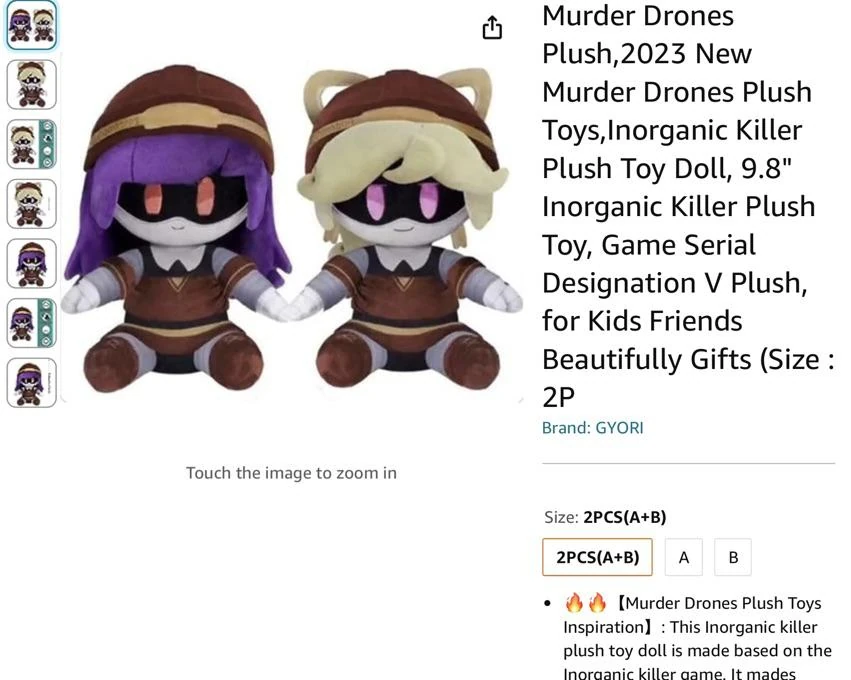The width and height of the screenshot is (851, 680).
Task: Choose size variant B
Action: point(733,557)
